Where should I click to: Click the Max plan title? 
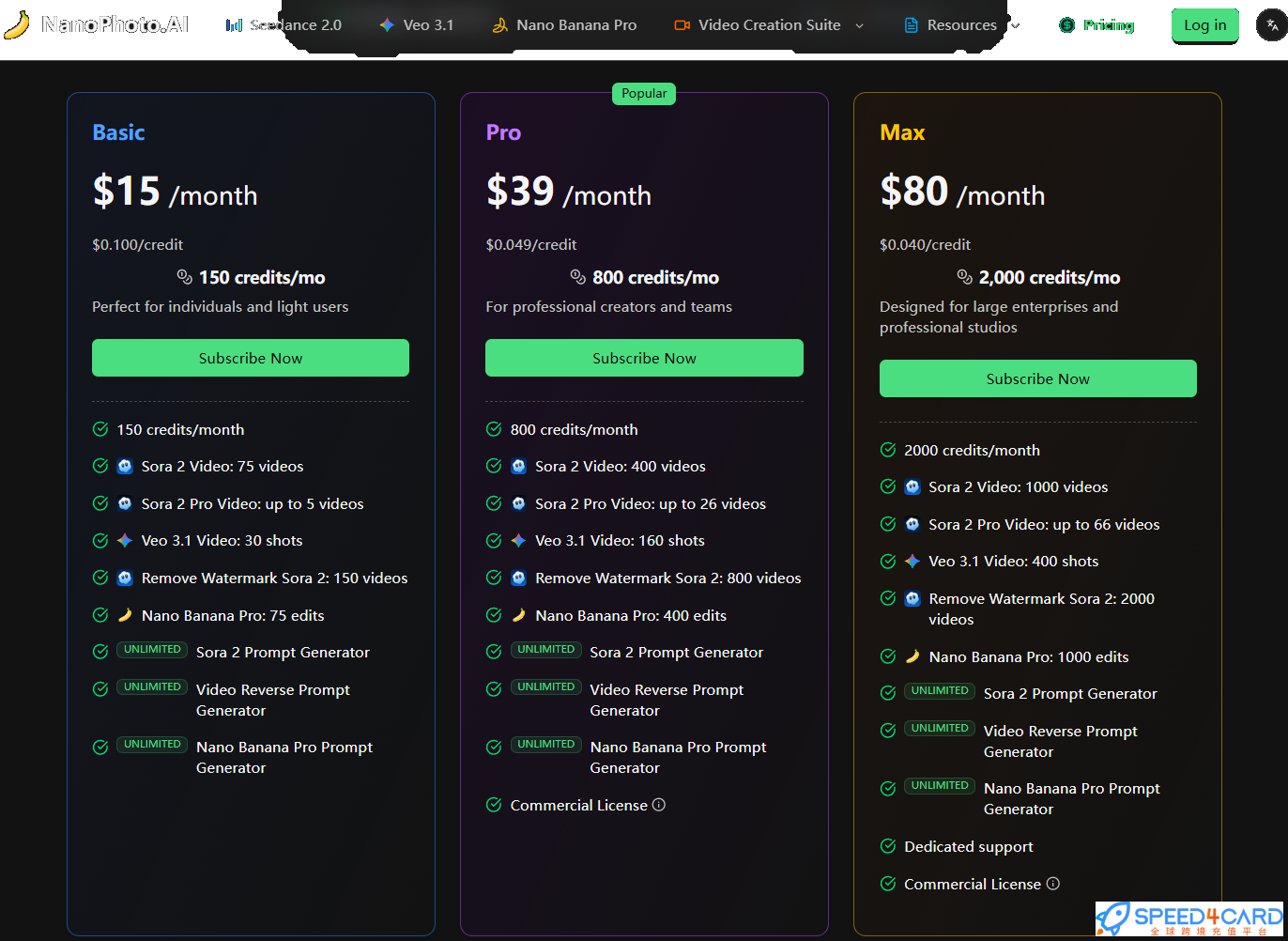(x=902, y=132)
